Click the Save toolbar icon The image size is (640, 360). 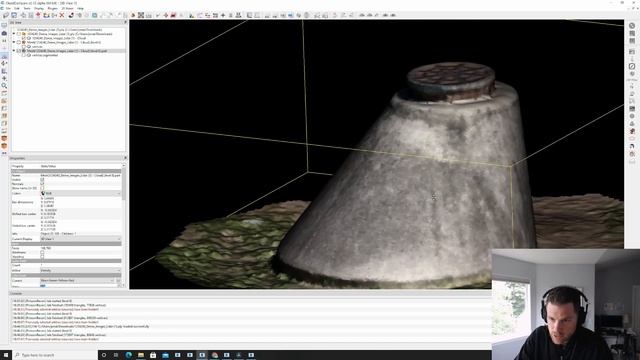(x=14, y=15)
